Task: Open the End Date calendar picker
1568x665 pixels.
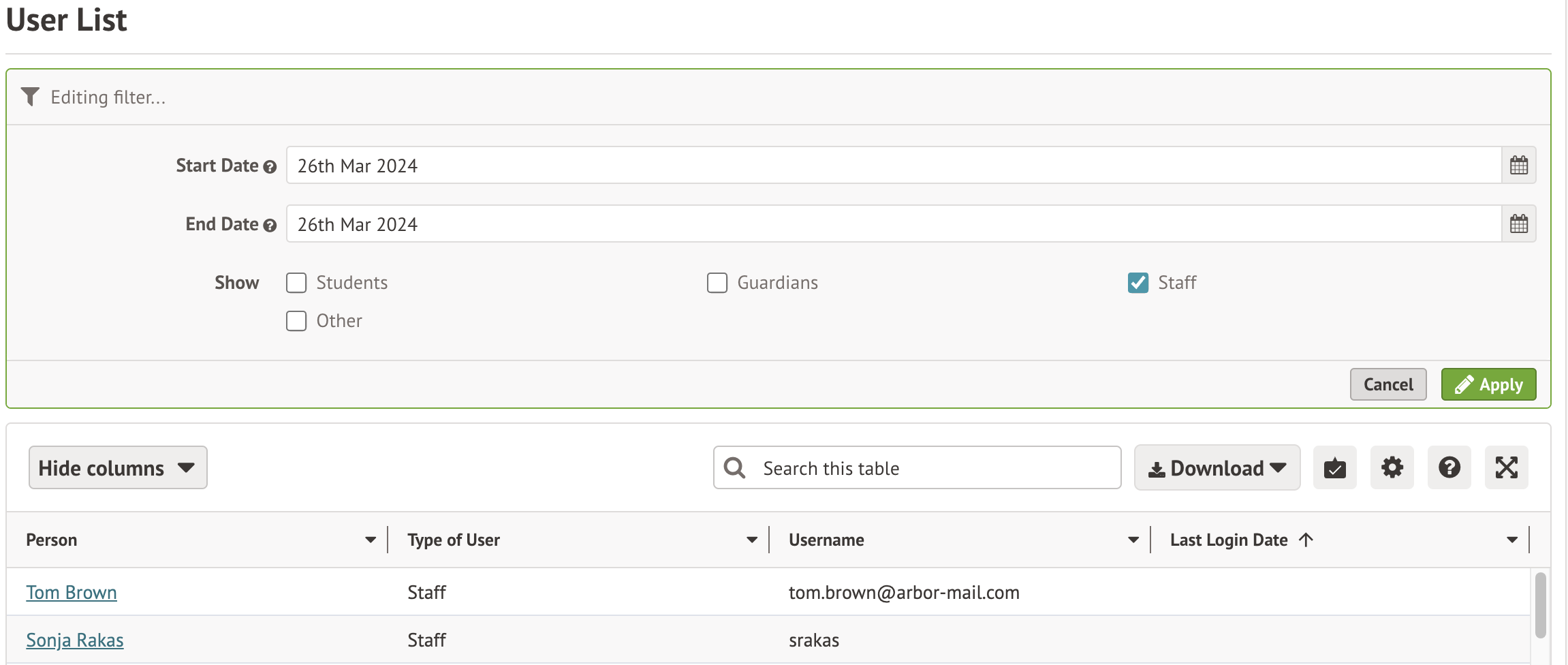Action: coord(1518,224)
